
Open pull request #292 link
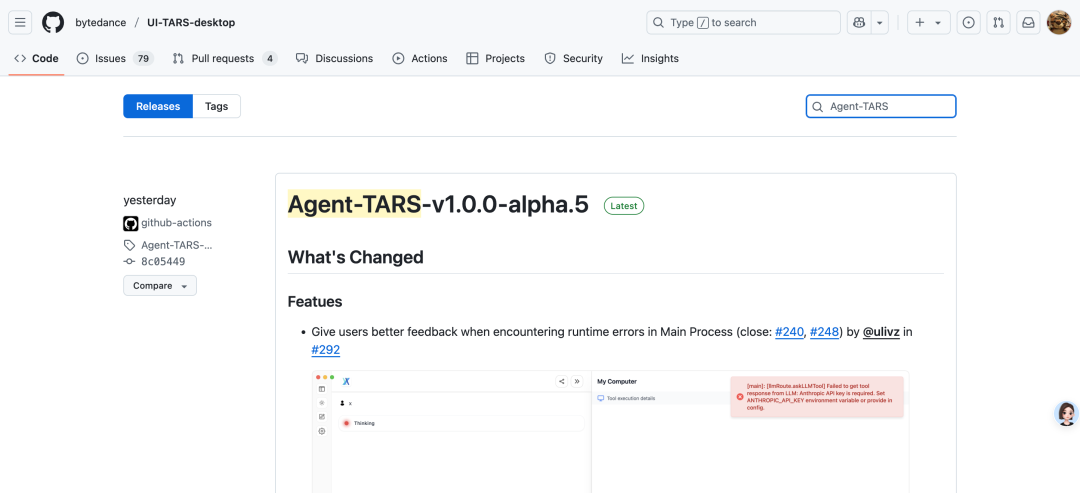[326, 350]
